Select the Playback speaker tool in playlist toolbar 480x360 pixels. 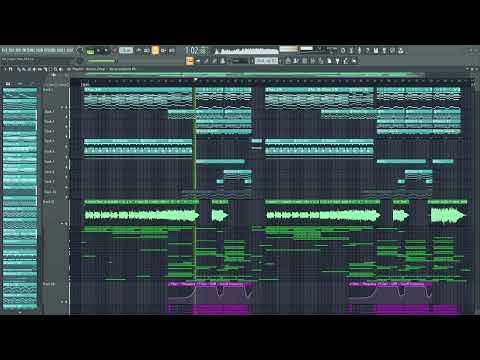coord(61,69)
